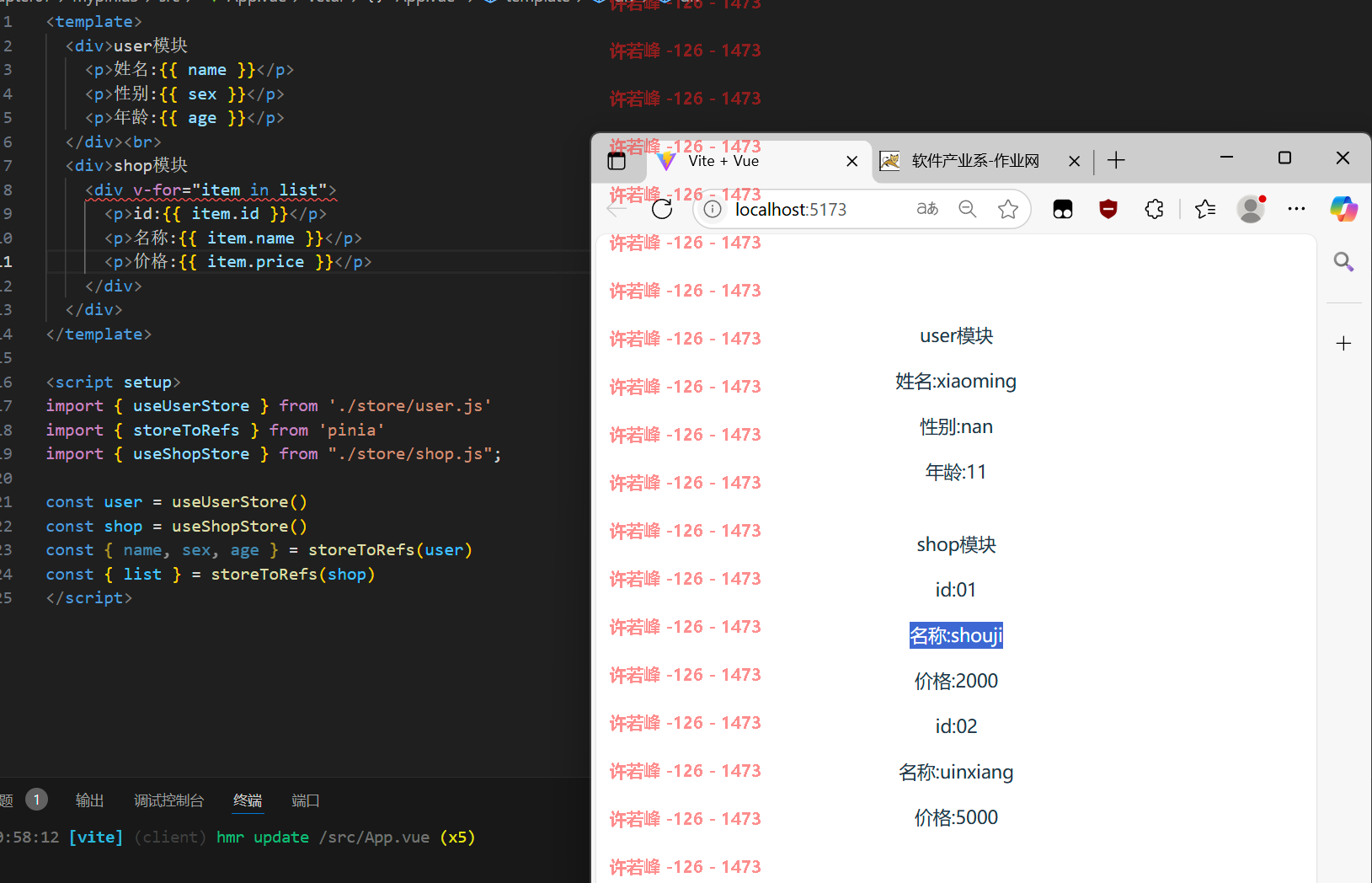Click the sidebar search icon
The image size is (1372, 883).
point(1343,262)
